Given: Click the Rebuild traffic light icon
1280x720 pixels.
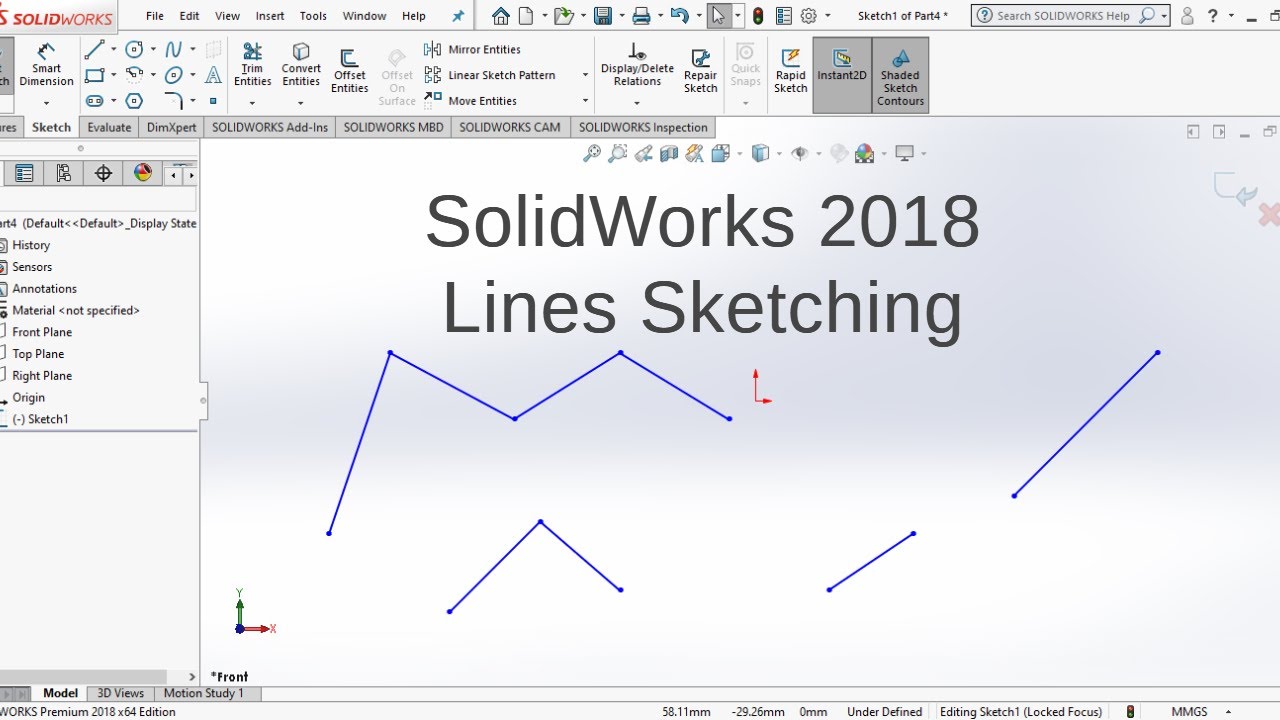Looking at the screenshot, I should (758, 16).
